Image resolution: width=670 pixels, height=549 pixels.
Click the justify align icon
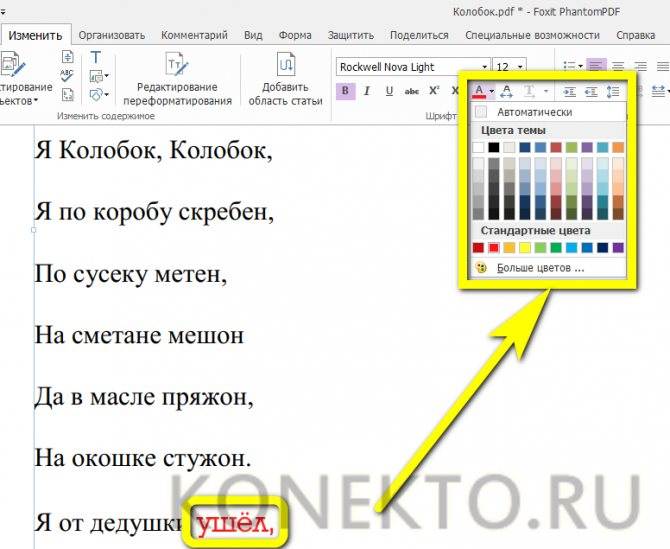pyautogui.click(x=662, y=66)
